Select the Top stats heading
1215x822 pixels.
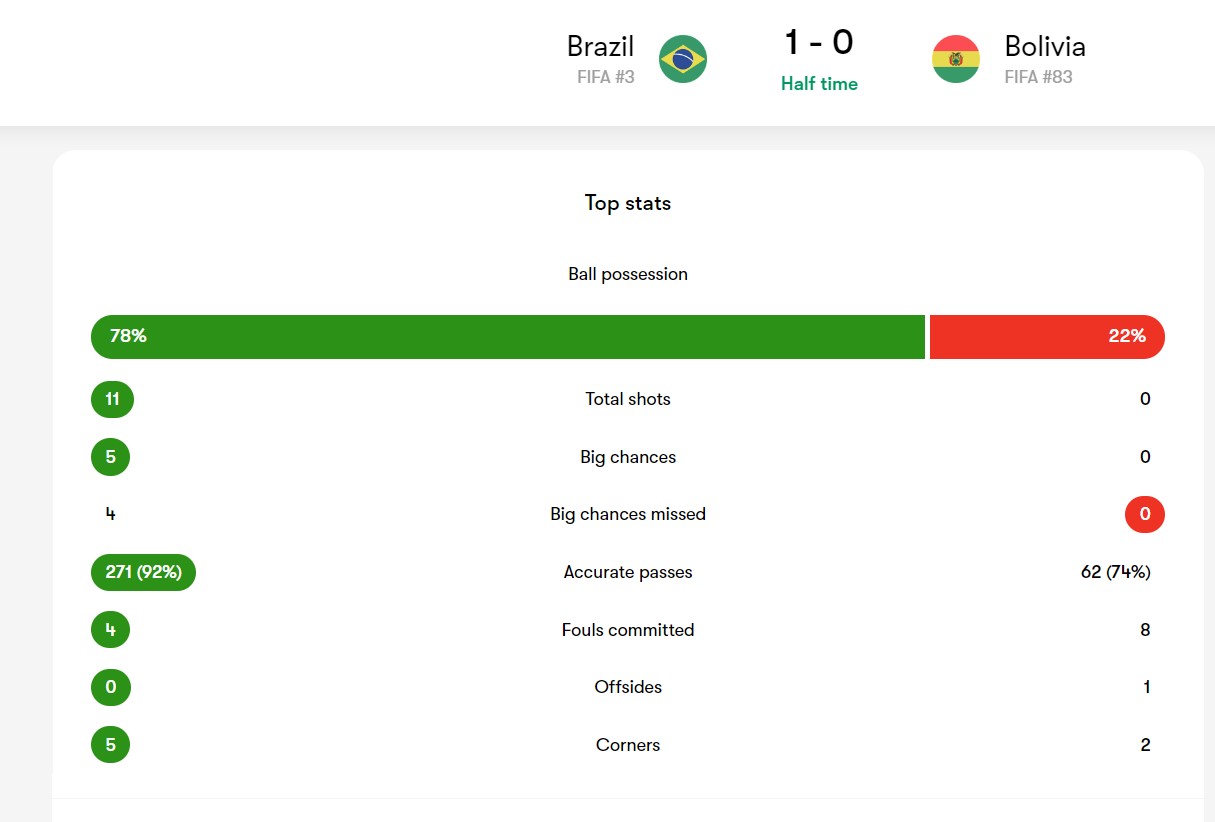(x=628, y=203)
